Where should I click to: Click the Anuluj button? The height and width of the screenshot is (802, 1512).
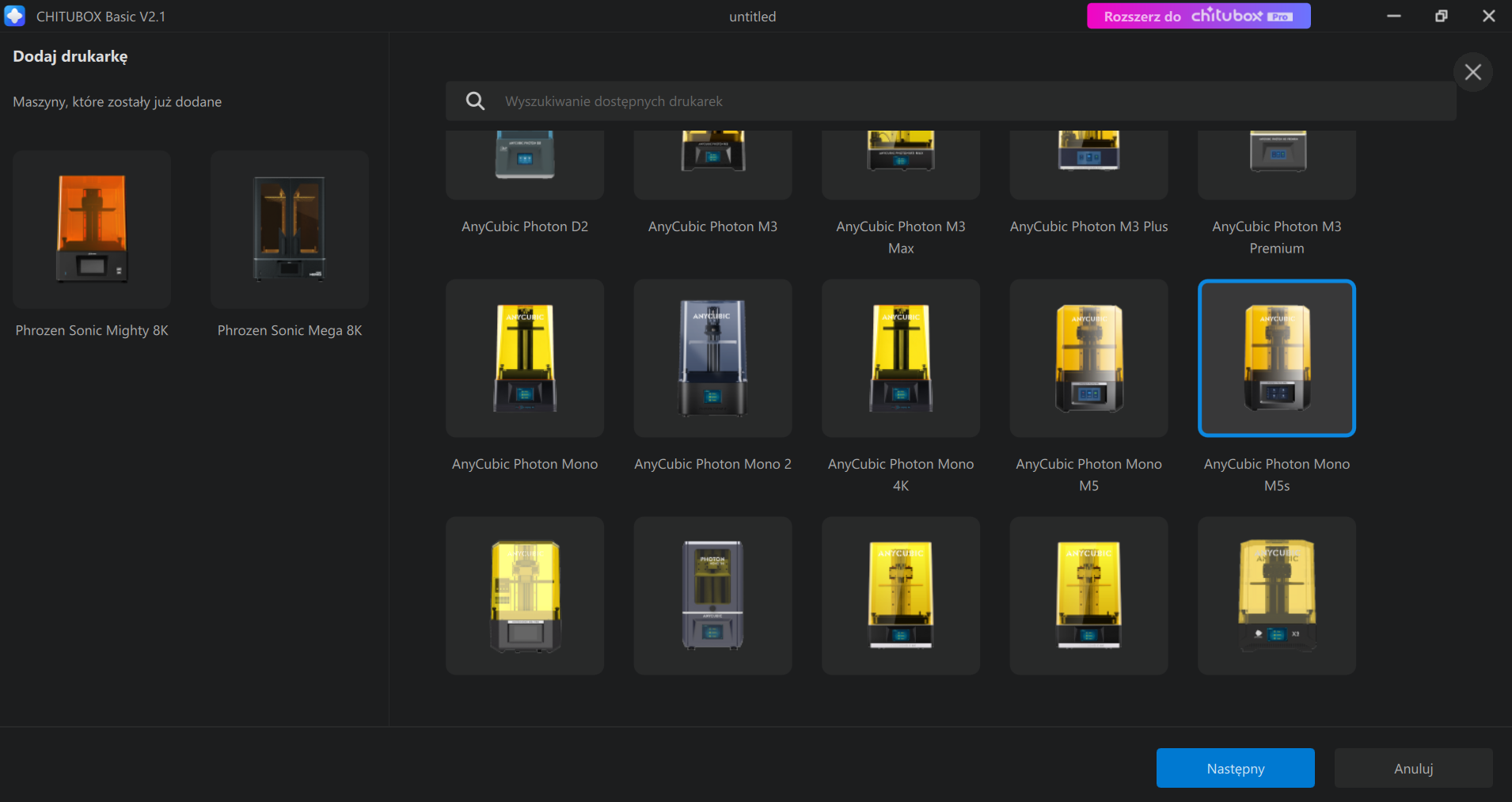[x=1414, y=768]
